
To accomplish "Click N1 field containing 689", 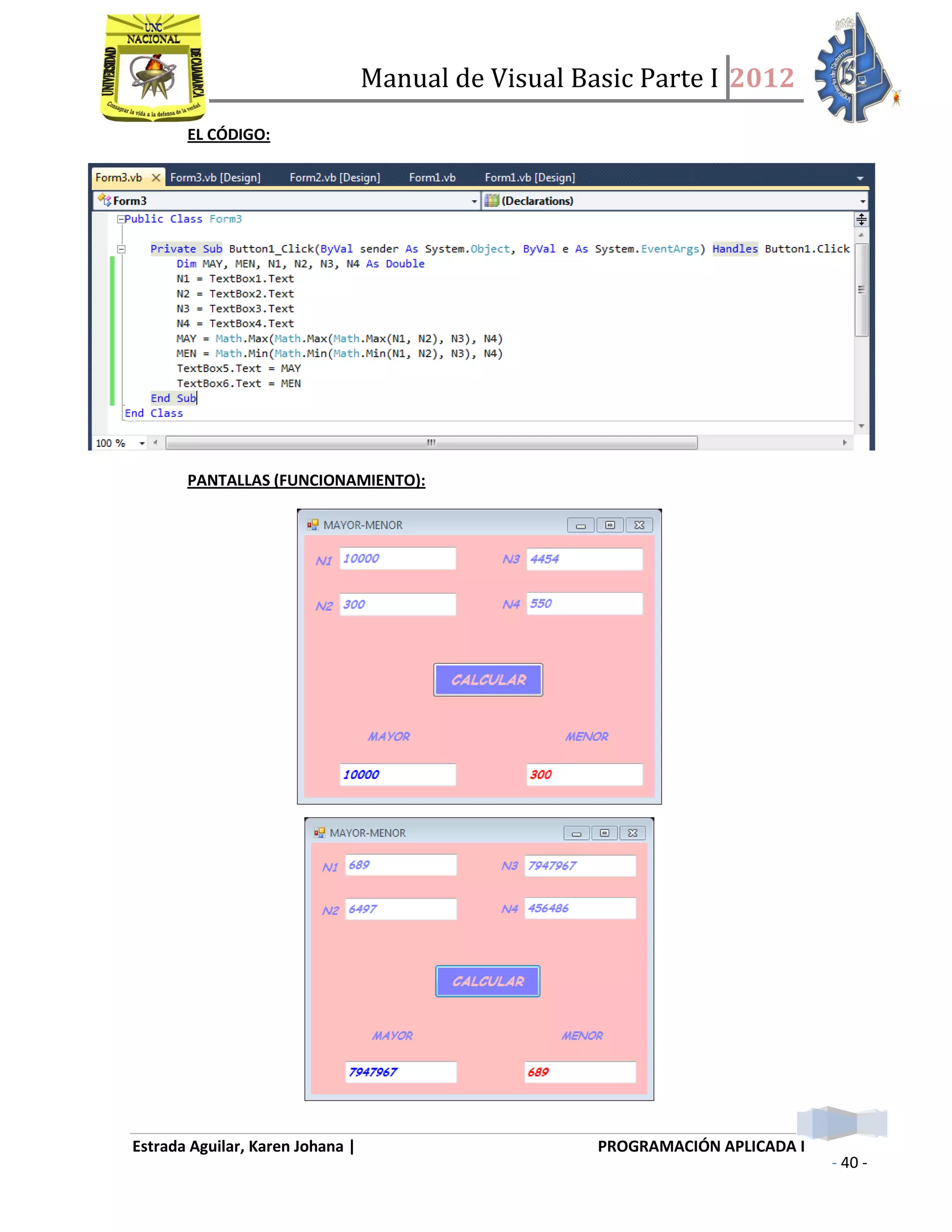I will click(x=400, y=865).
